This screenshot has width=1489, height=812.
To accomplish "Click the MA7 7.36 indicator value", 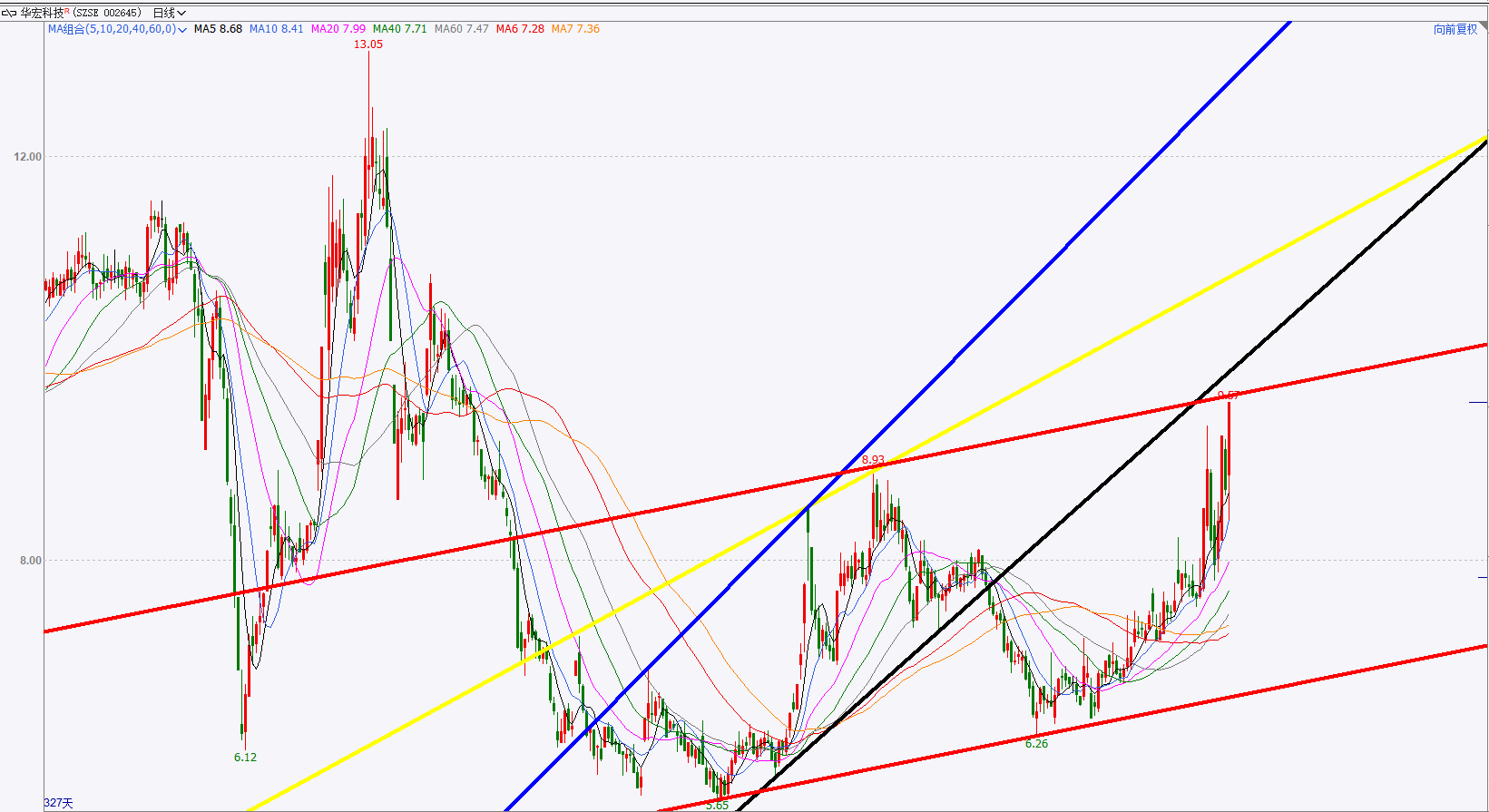I will point(576,29).
